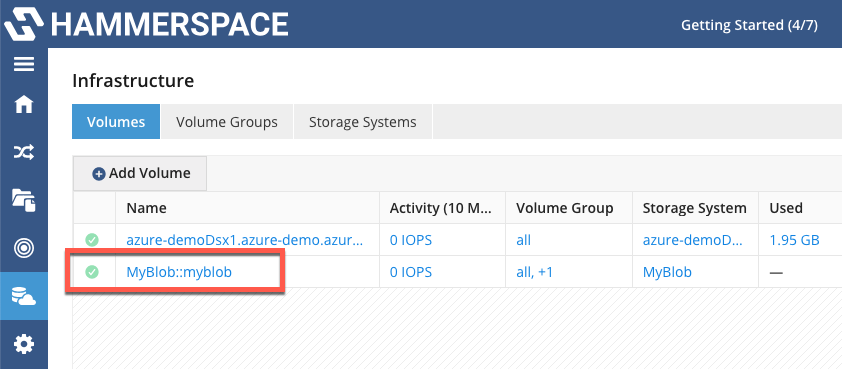The image size is (842, 369).
Task: Switch to the Storage Systems tab
Action: coord(362,121)
